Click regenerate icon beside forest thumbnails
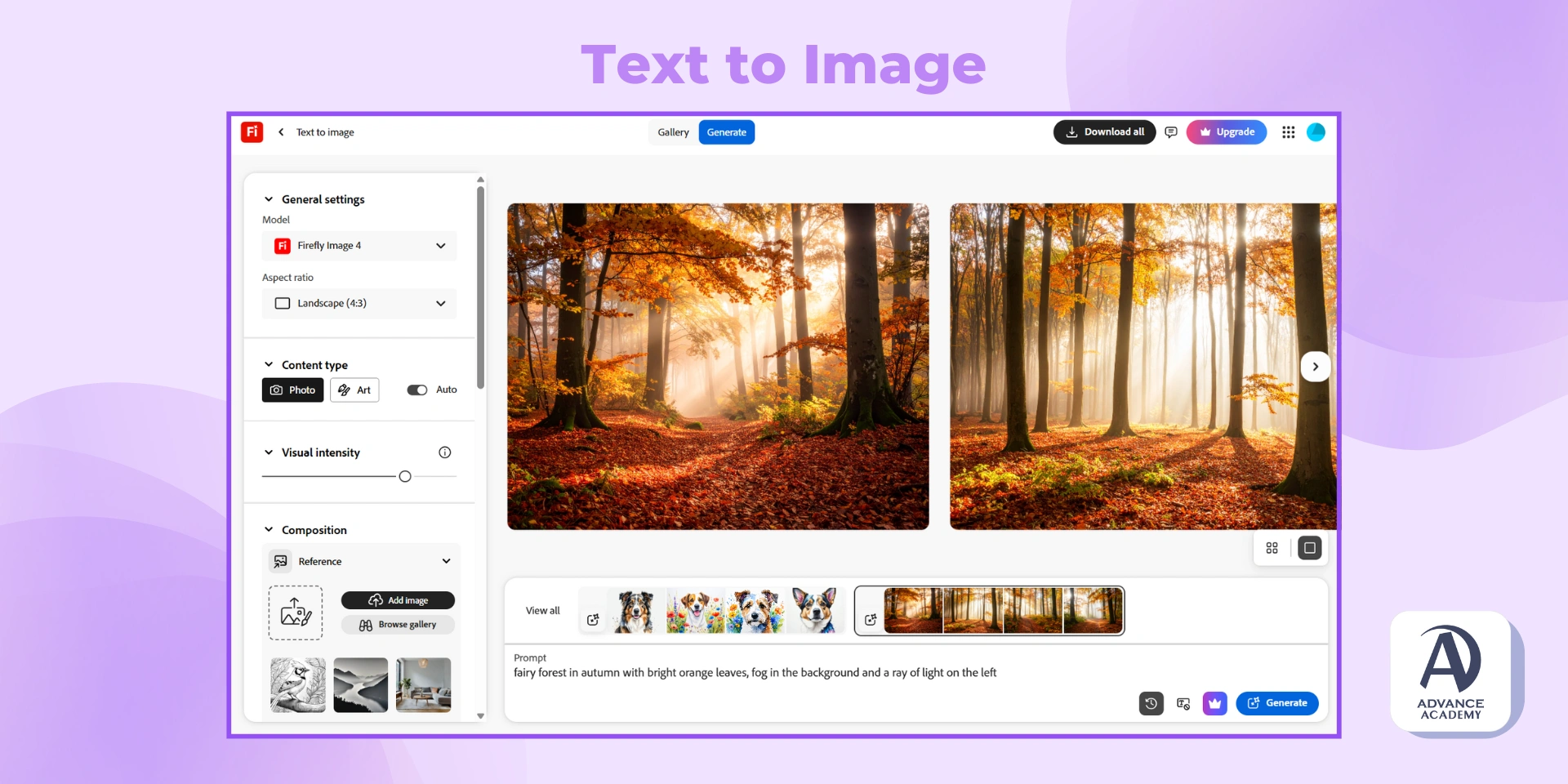This screenshot has height=784, width=1568. pyautogui.click(x=871, y=620)
